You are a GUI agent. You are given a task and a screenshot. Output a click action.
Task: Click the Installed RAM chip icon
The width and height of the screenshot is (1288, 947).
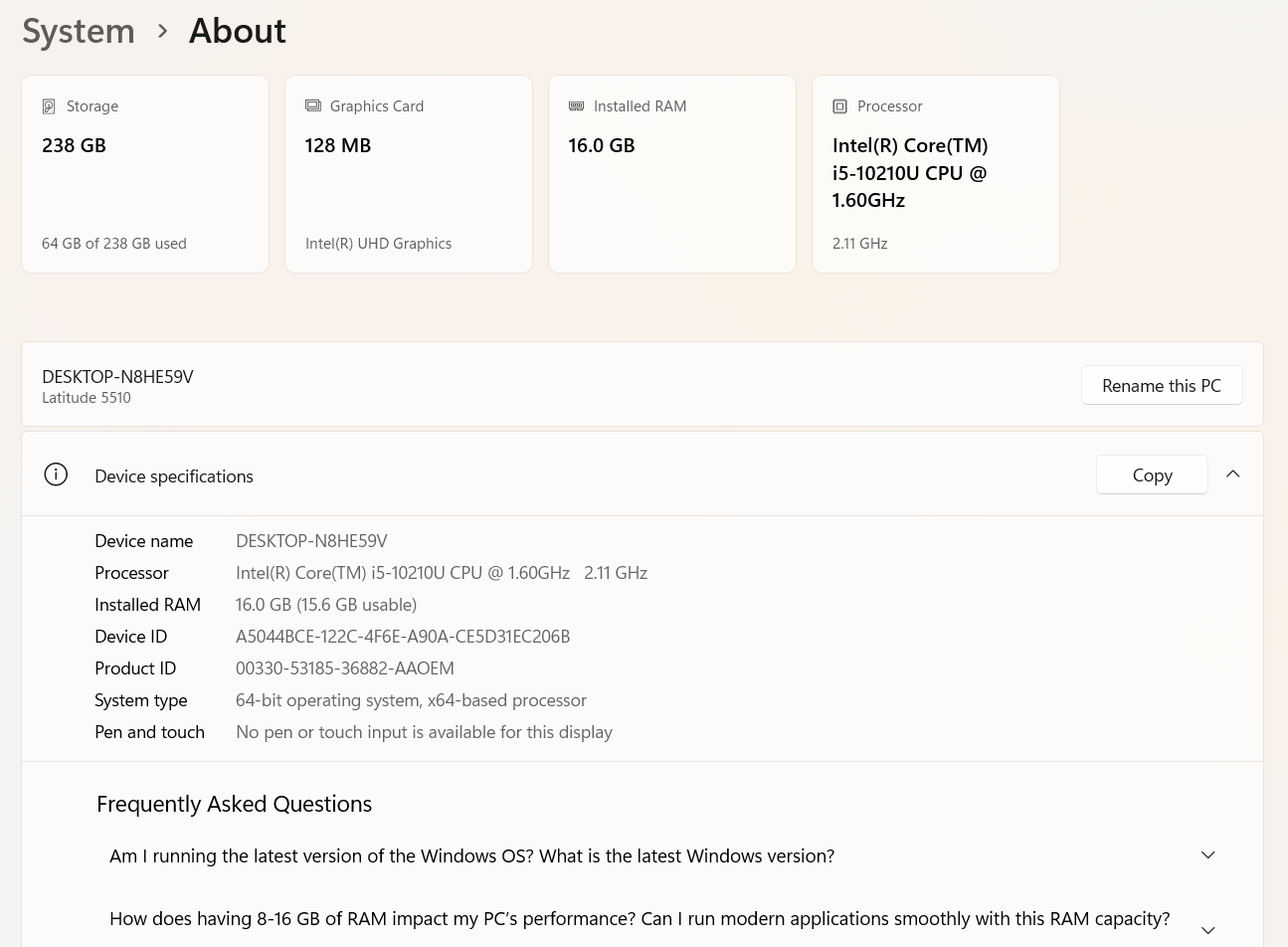coord(576,105)
